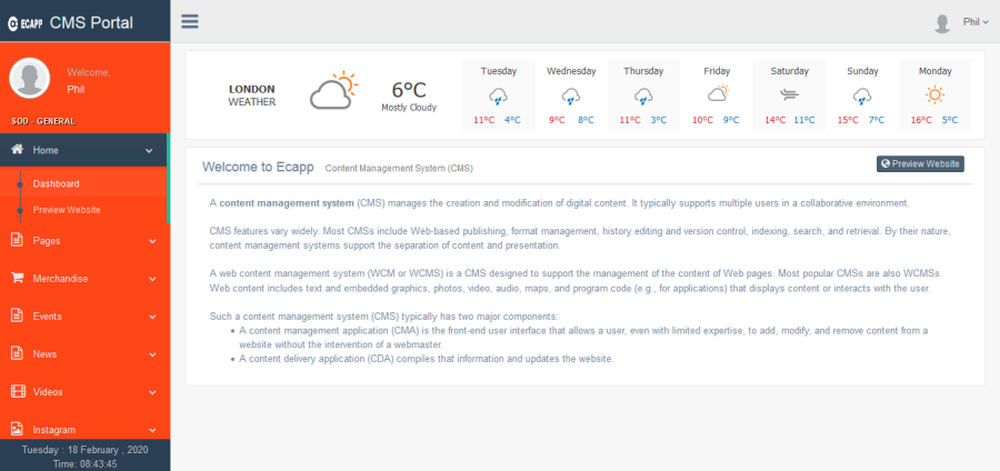Screen dimensions: 1000x471
Task: Click the Tuesday 18 February 2020 date
Action: (85, 449)
